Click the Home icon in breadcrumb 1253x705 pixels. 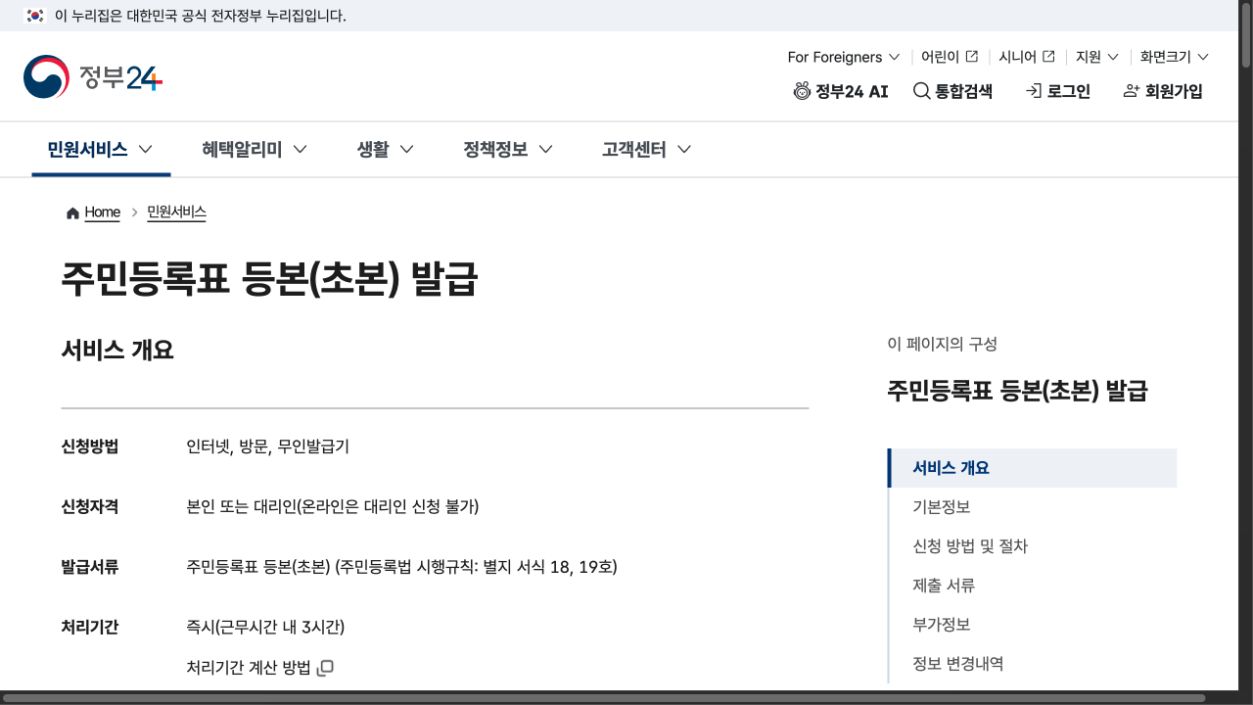(x=72, y=213)
